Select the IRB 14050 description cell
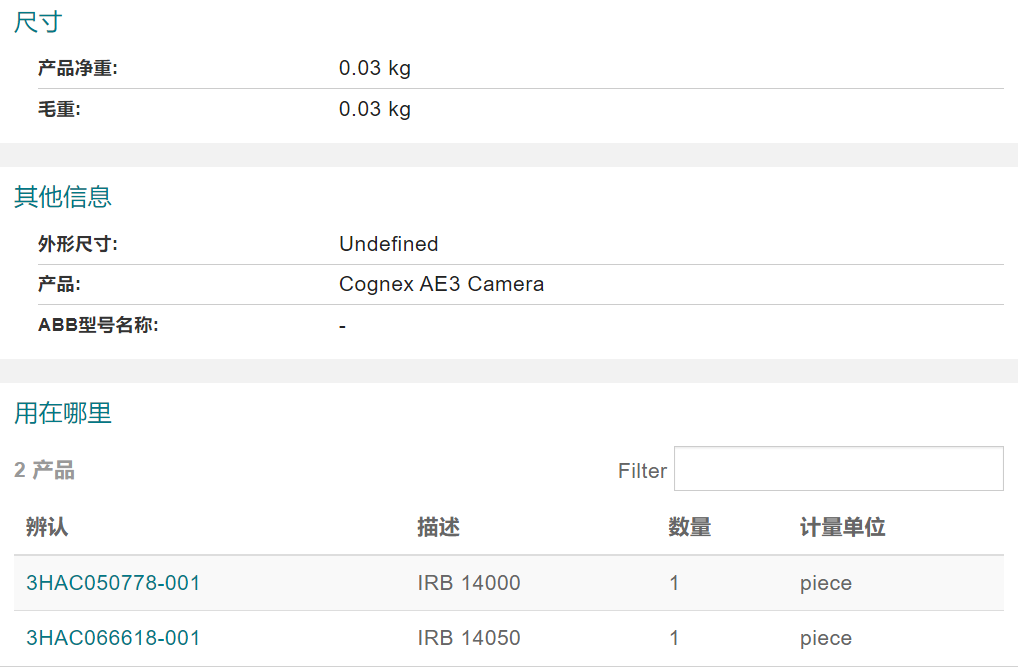1018x669 pixels. 468,638
